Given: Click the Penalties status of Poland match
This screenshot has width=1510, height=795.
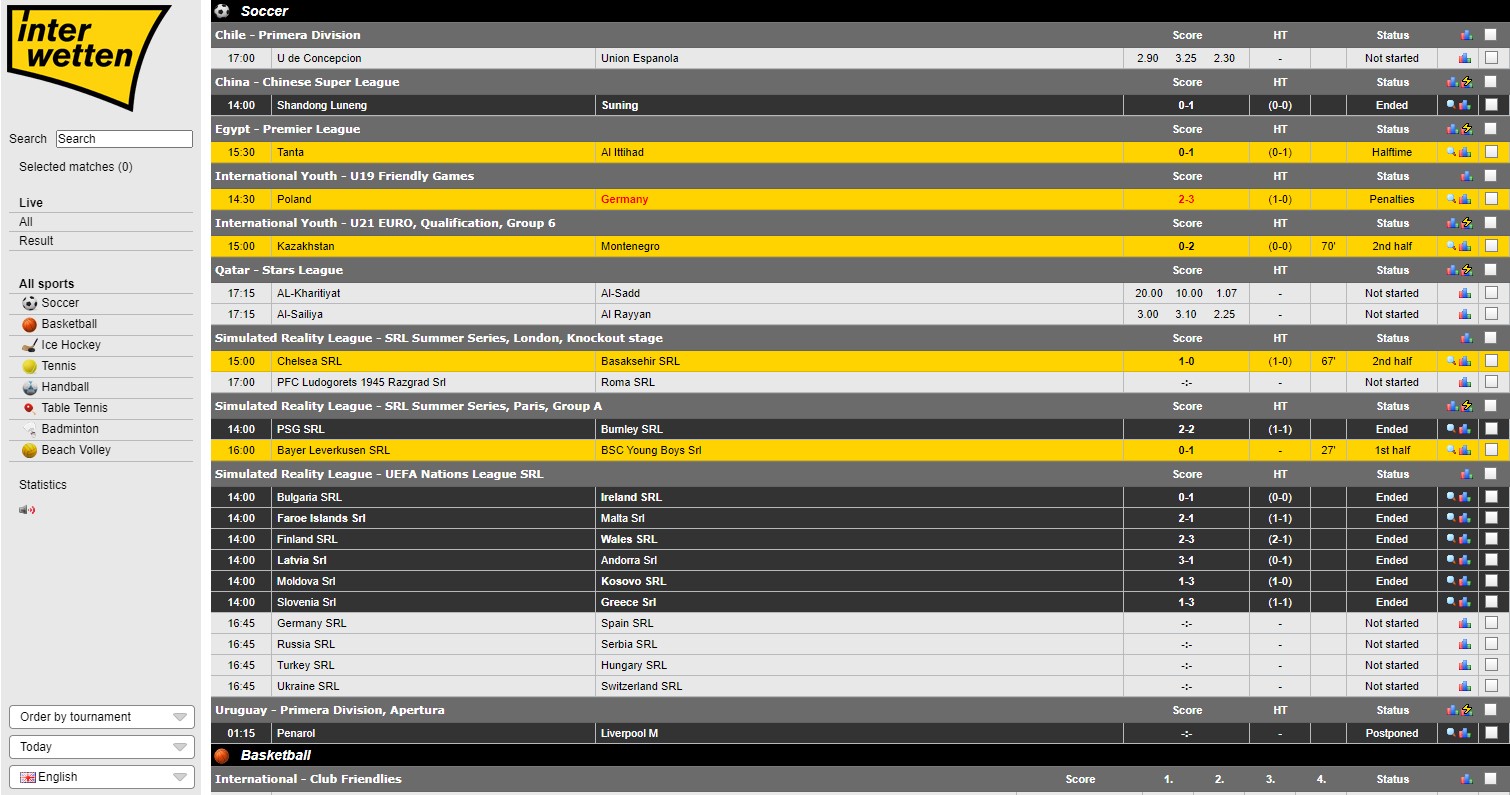Looking at the screenshot, I should (1392, 199).
